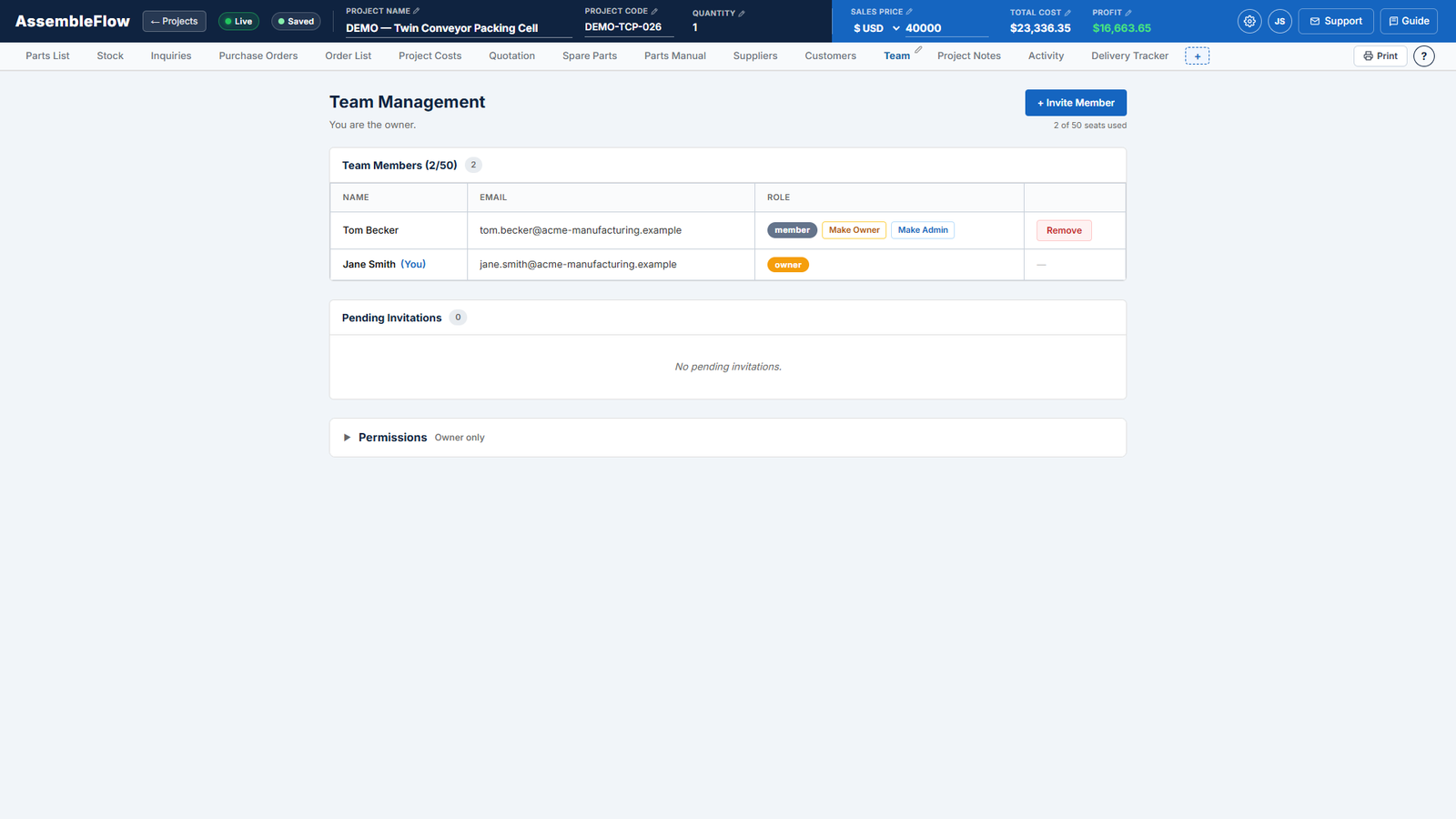Toggle the Live status pill
The width and height of the screenshot is (1456, 819).
239,21
